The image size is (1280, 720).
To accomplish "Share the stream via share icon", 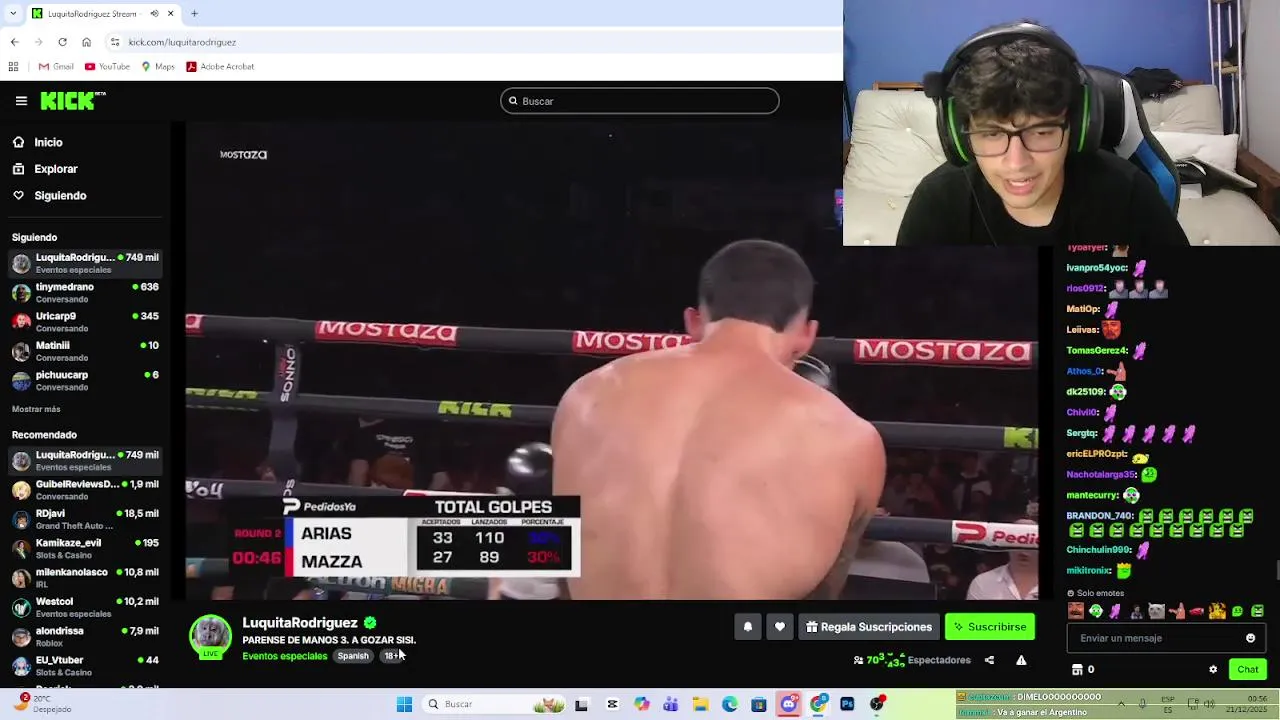I will click(x=989, y=660).
